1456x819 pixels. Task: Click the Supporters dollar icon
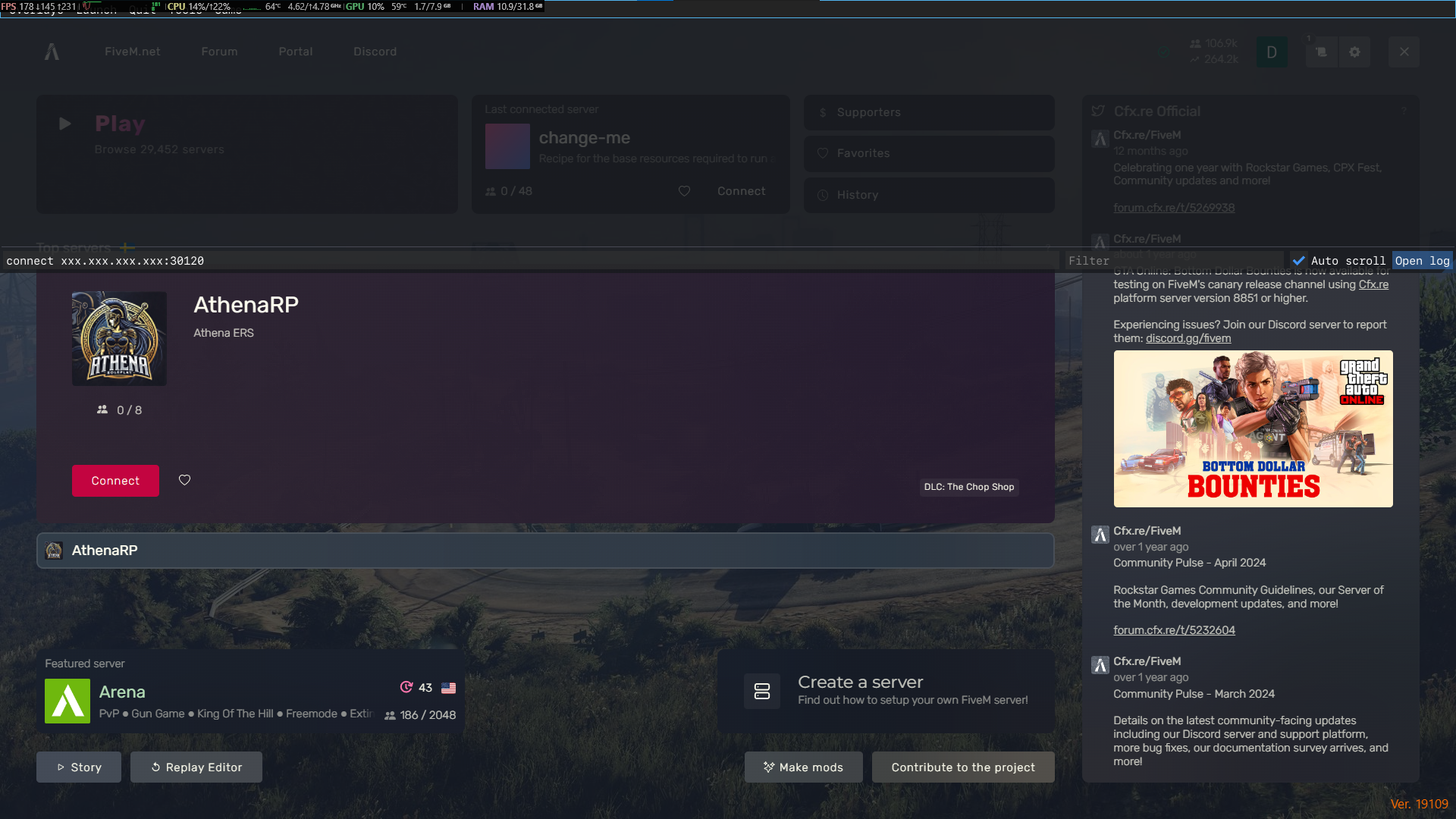point(823,112)
